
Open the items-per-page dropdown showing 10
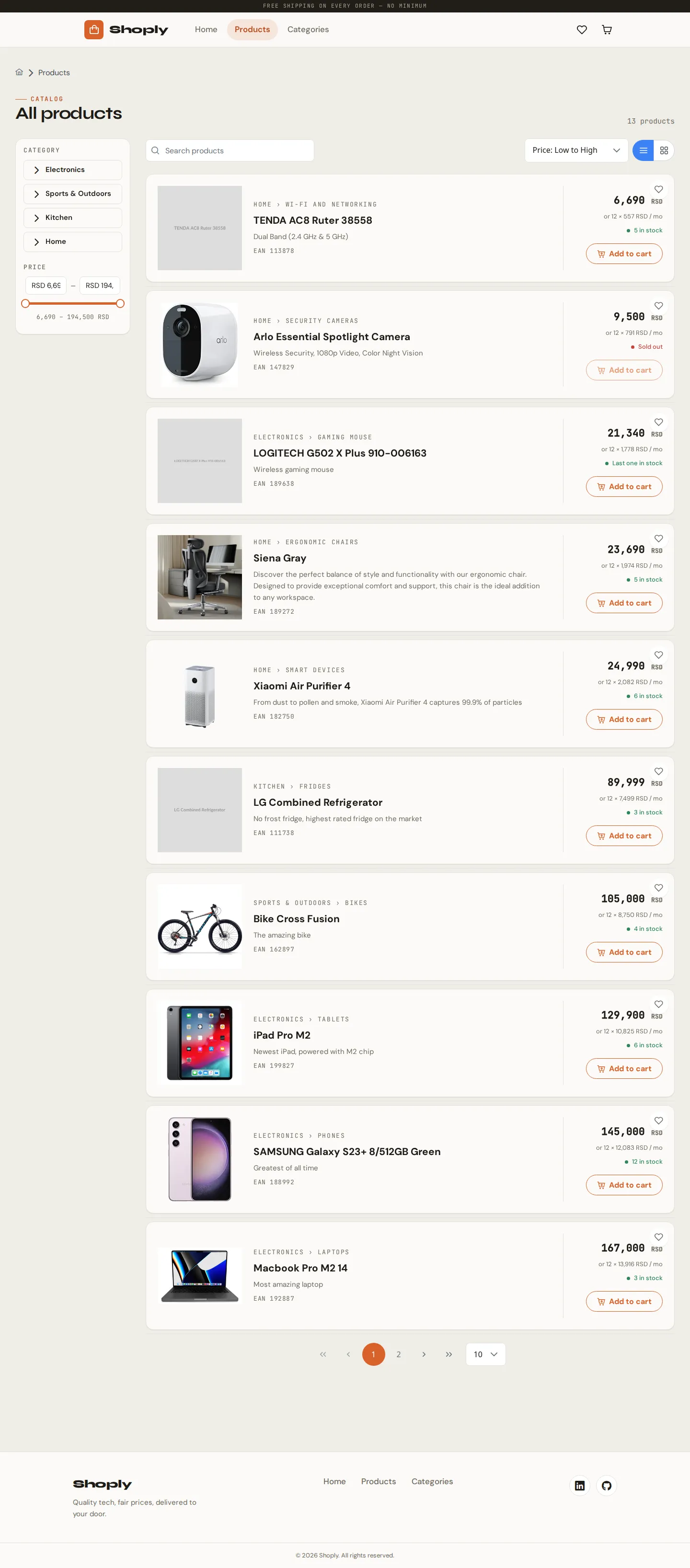tap(485, 1354)
